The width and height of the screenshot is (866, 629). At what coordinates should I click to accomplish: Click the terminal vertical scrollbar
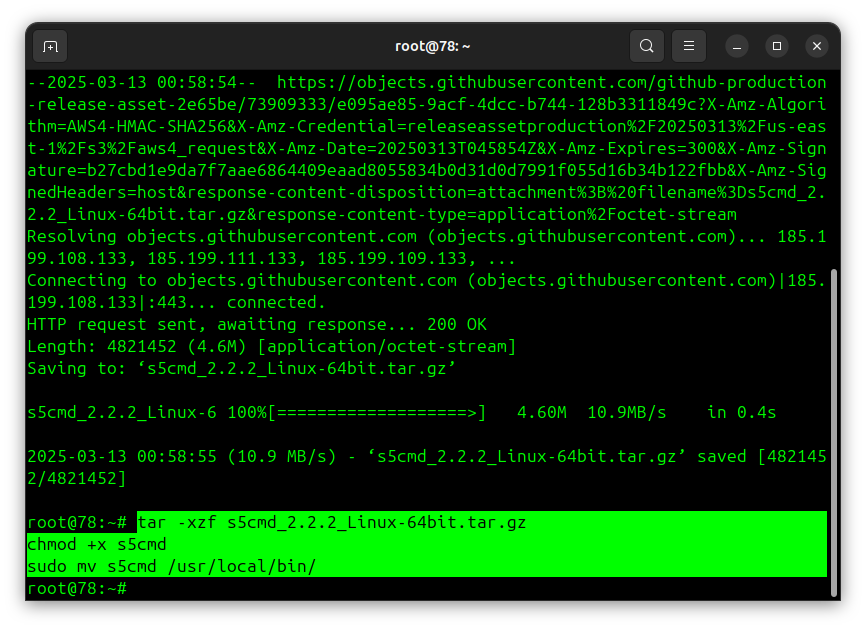[x=834, y=432]
